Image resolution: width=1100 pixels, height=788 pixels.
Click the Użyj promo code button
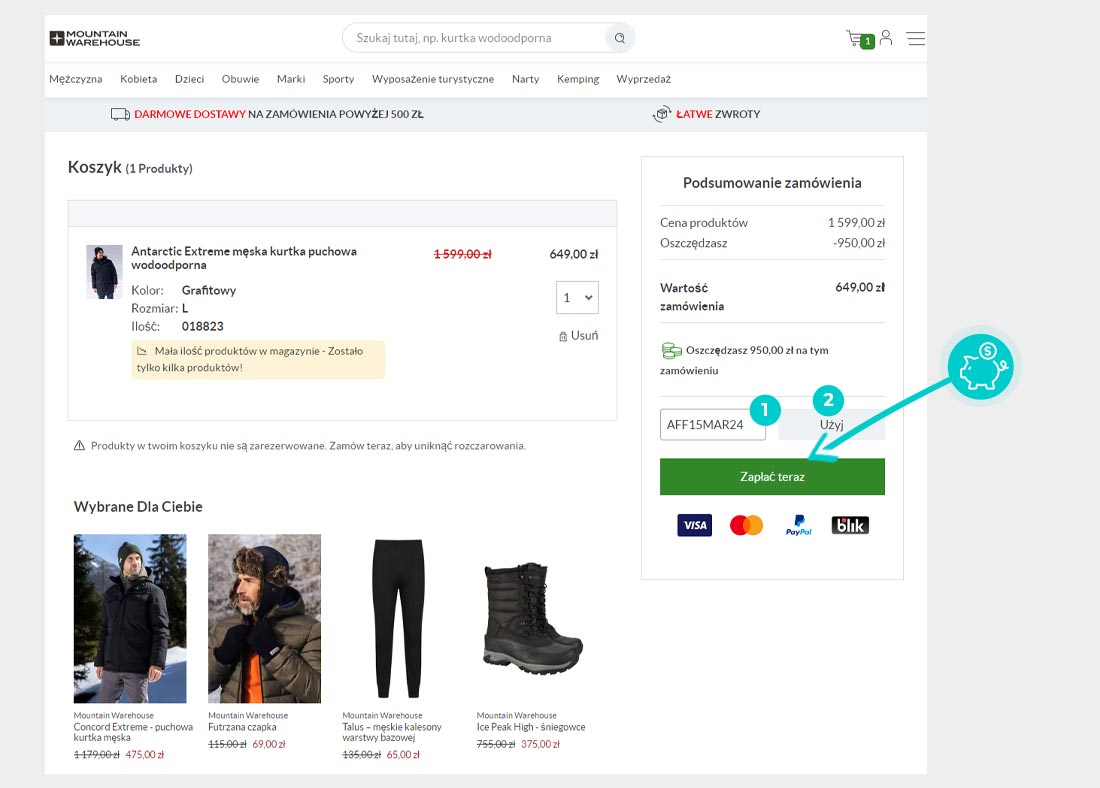831,425
